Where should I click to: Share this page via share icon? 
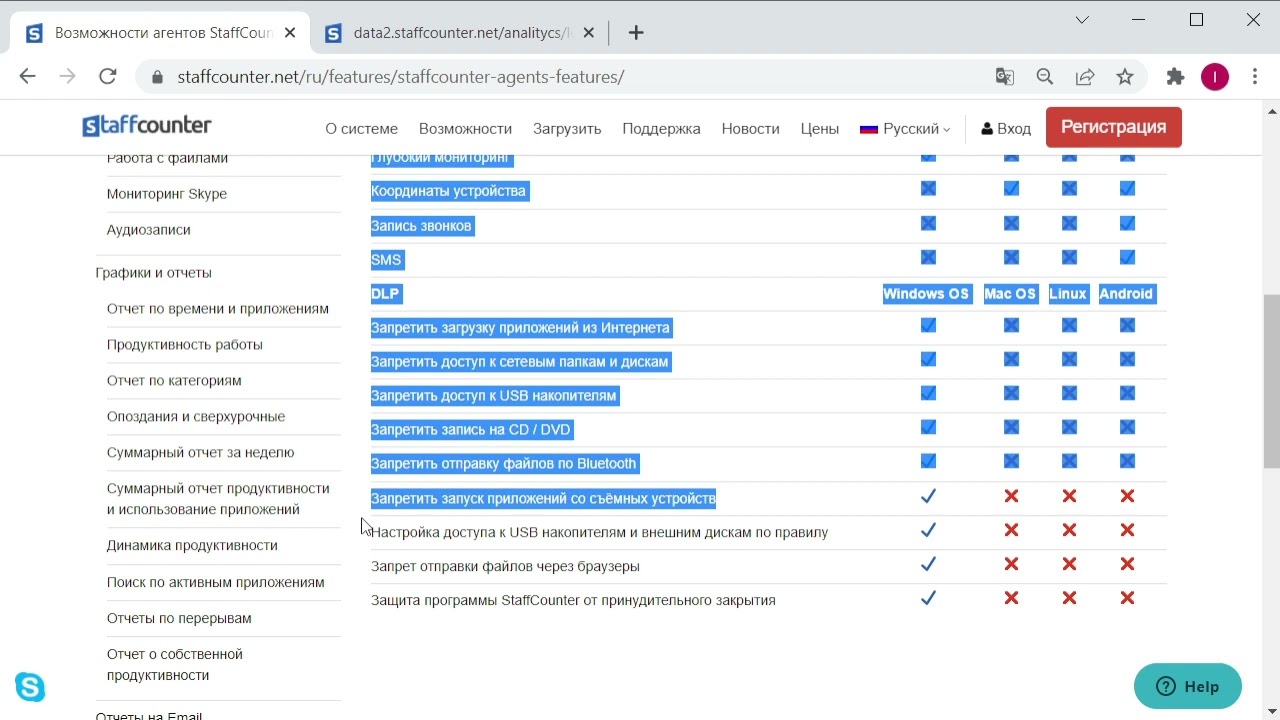1085,77
